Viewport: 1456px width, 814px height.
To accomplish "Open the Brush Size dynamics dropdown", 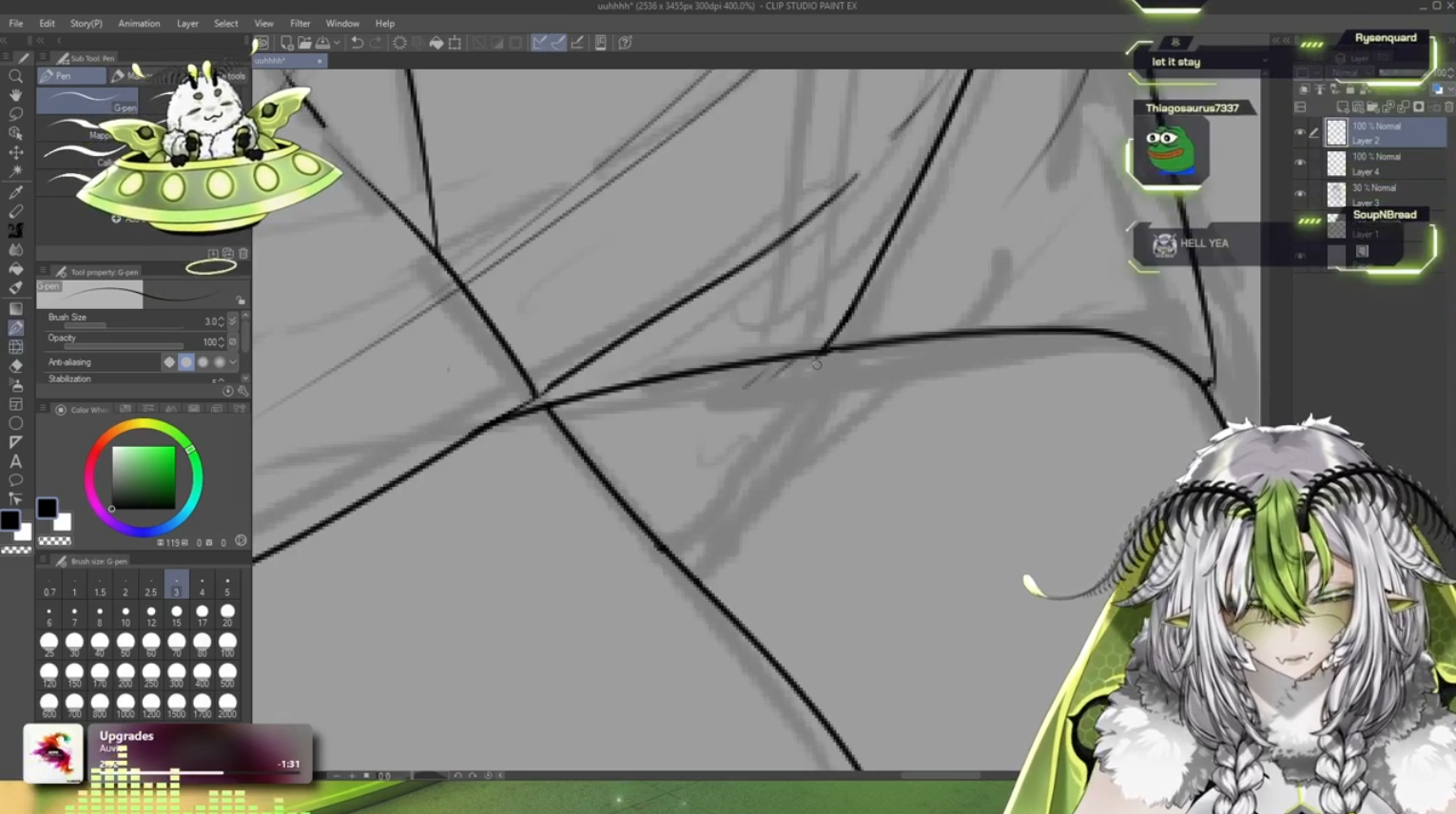I will 233,321.
